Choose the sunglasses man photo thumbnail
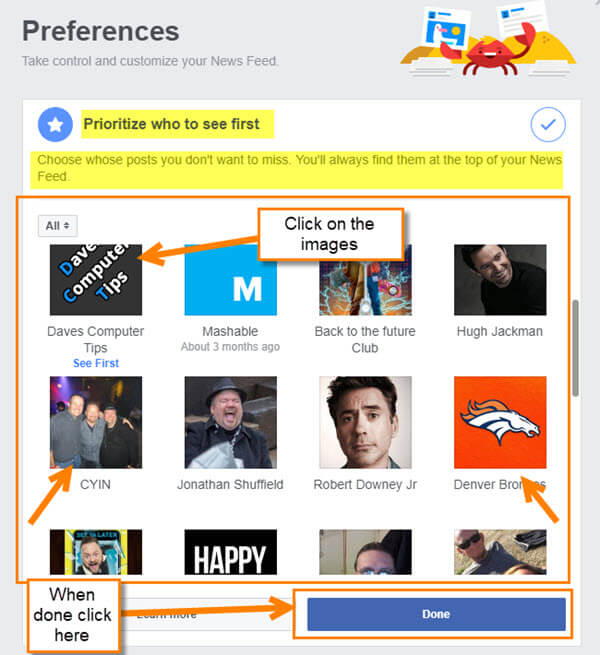 (x=500, y=552)
